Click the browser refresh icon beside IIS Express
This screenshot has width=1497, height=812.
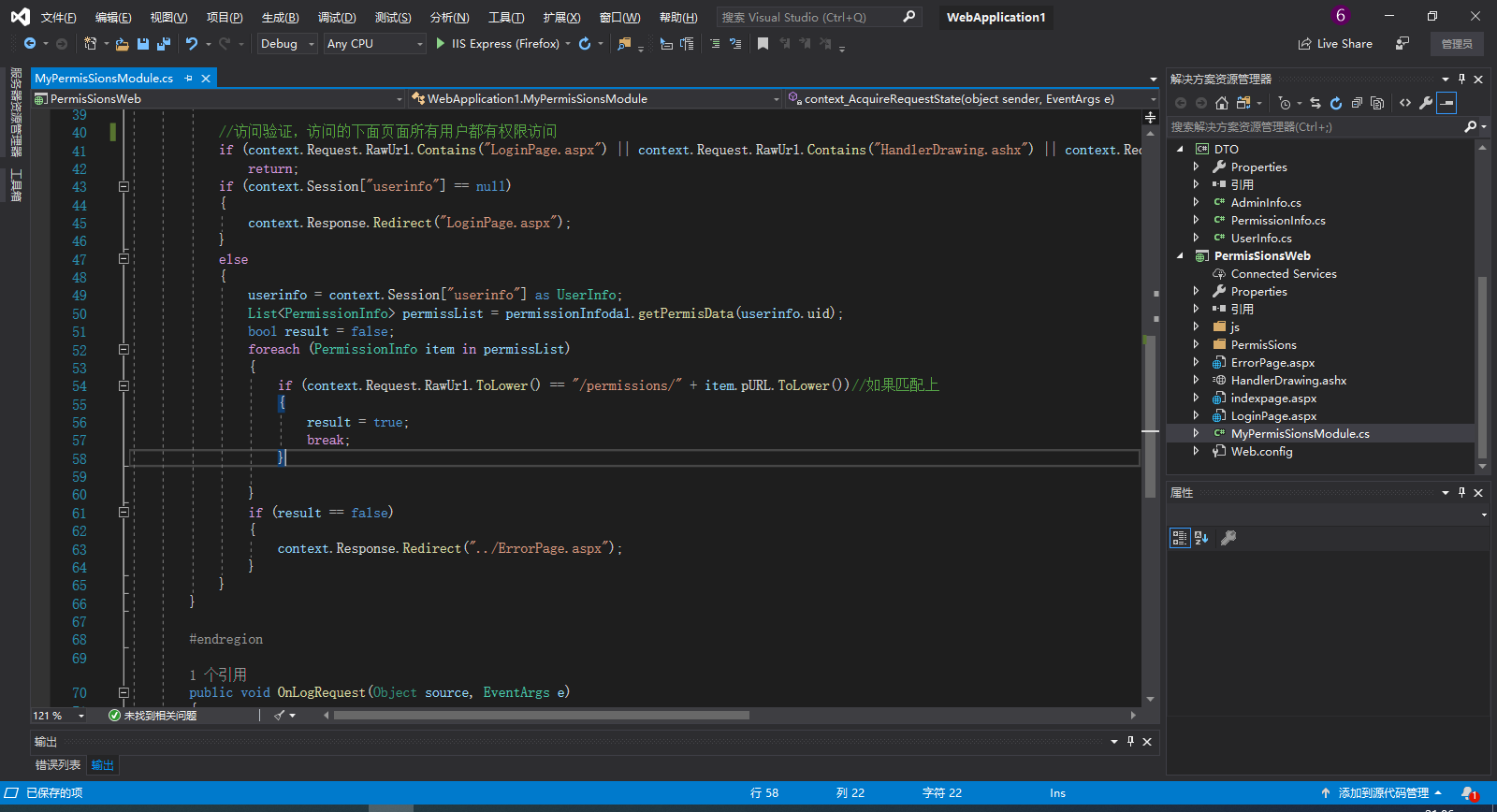[x=585, y=44]
